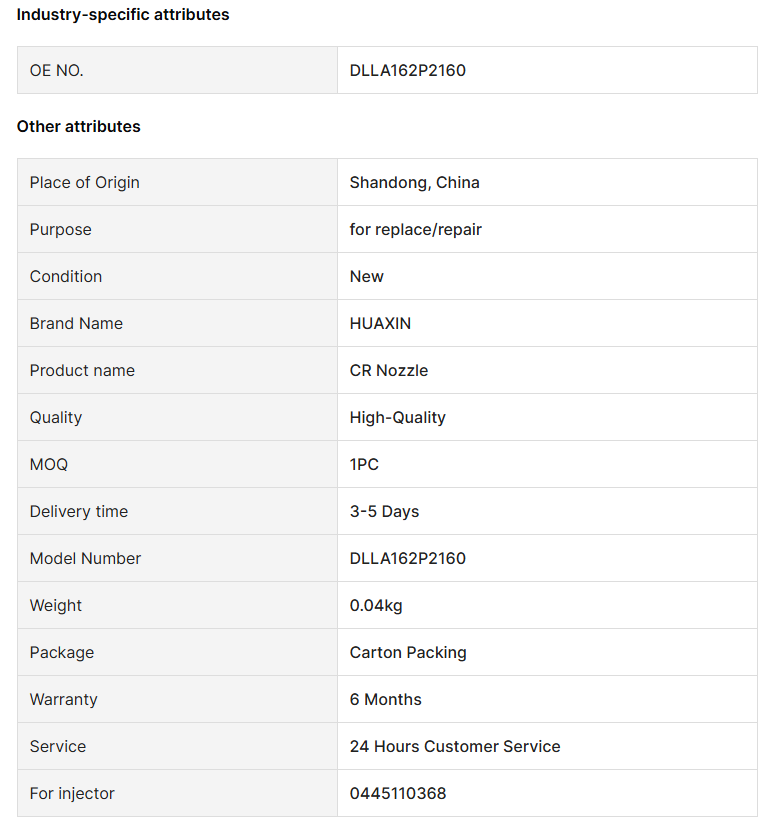Select the Industry-specific attributes heading

(x=123, y=15)
